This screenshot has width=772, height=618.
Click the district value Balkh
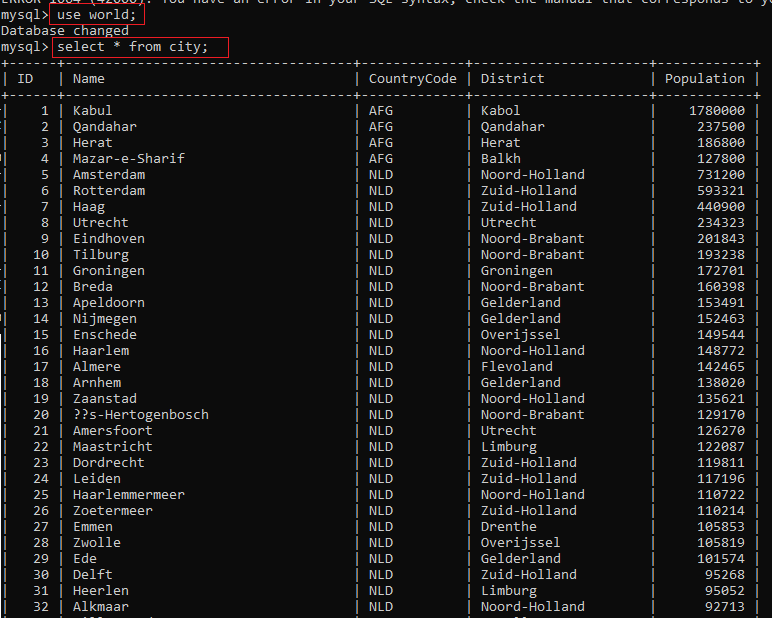[501, 159]
